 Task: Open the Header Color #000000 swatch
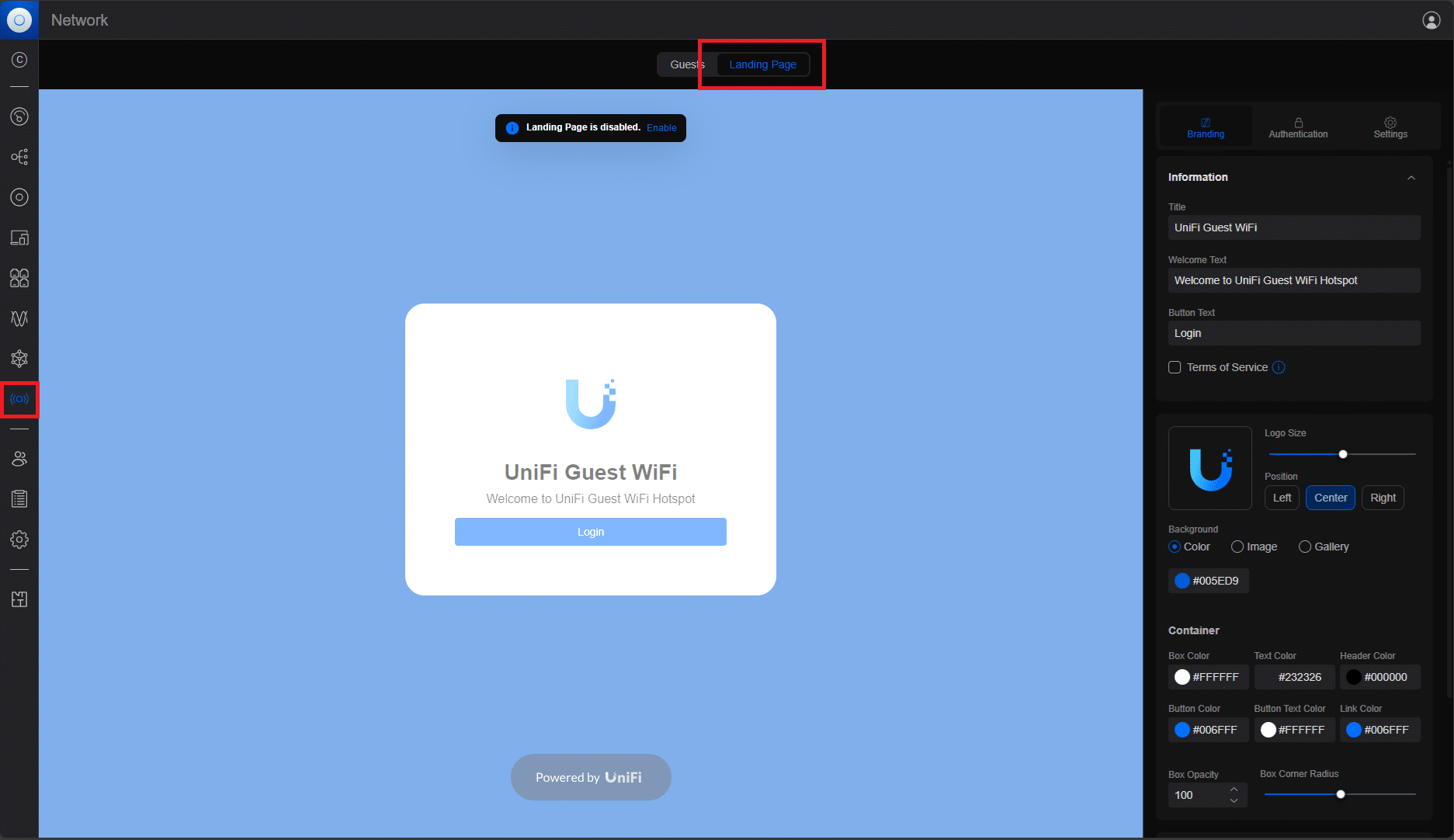[x=1380, y=677]
